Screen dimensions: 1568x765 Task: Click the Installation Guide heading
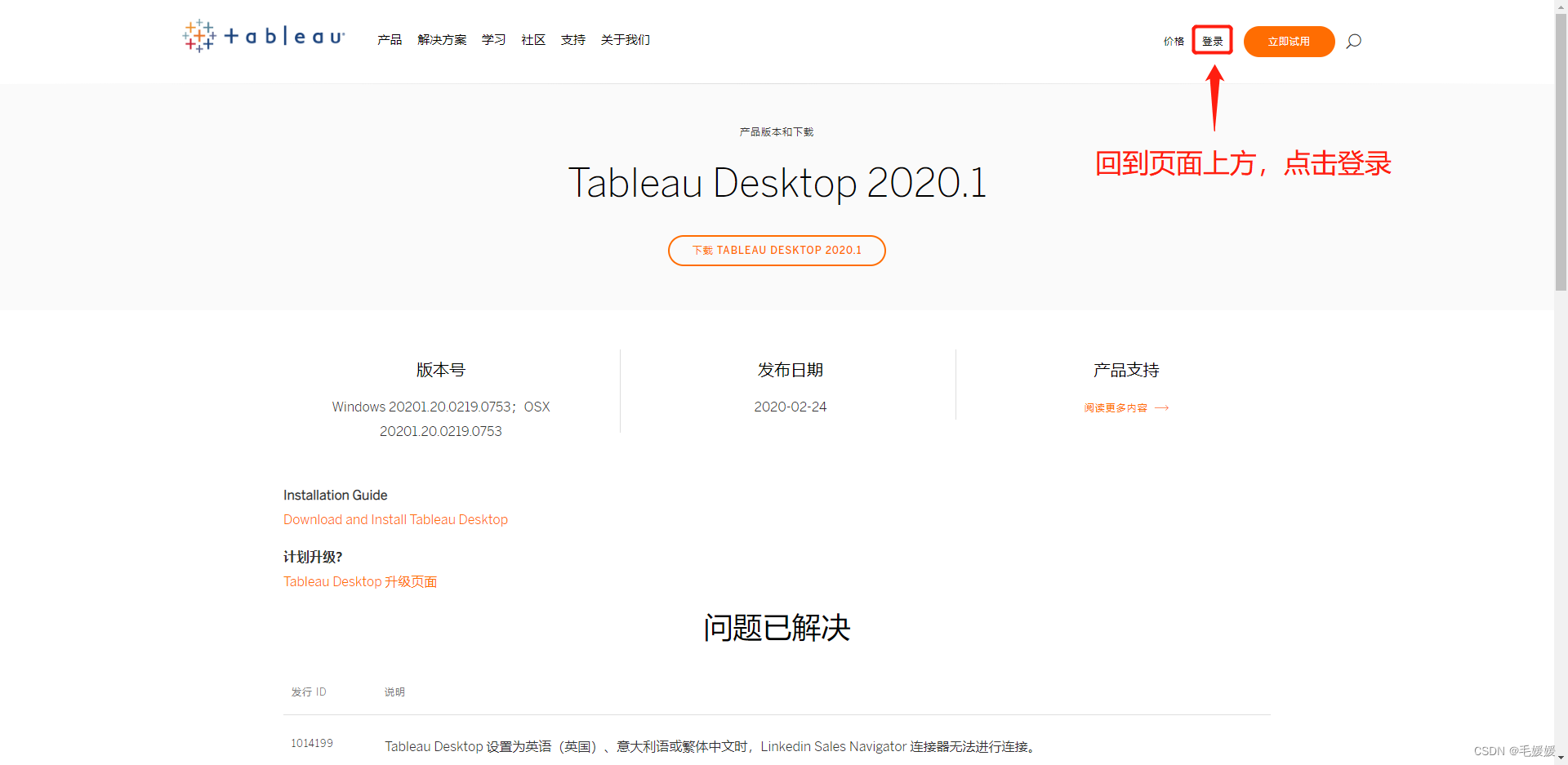335,495
